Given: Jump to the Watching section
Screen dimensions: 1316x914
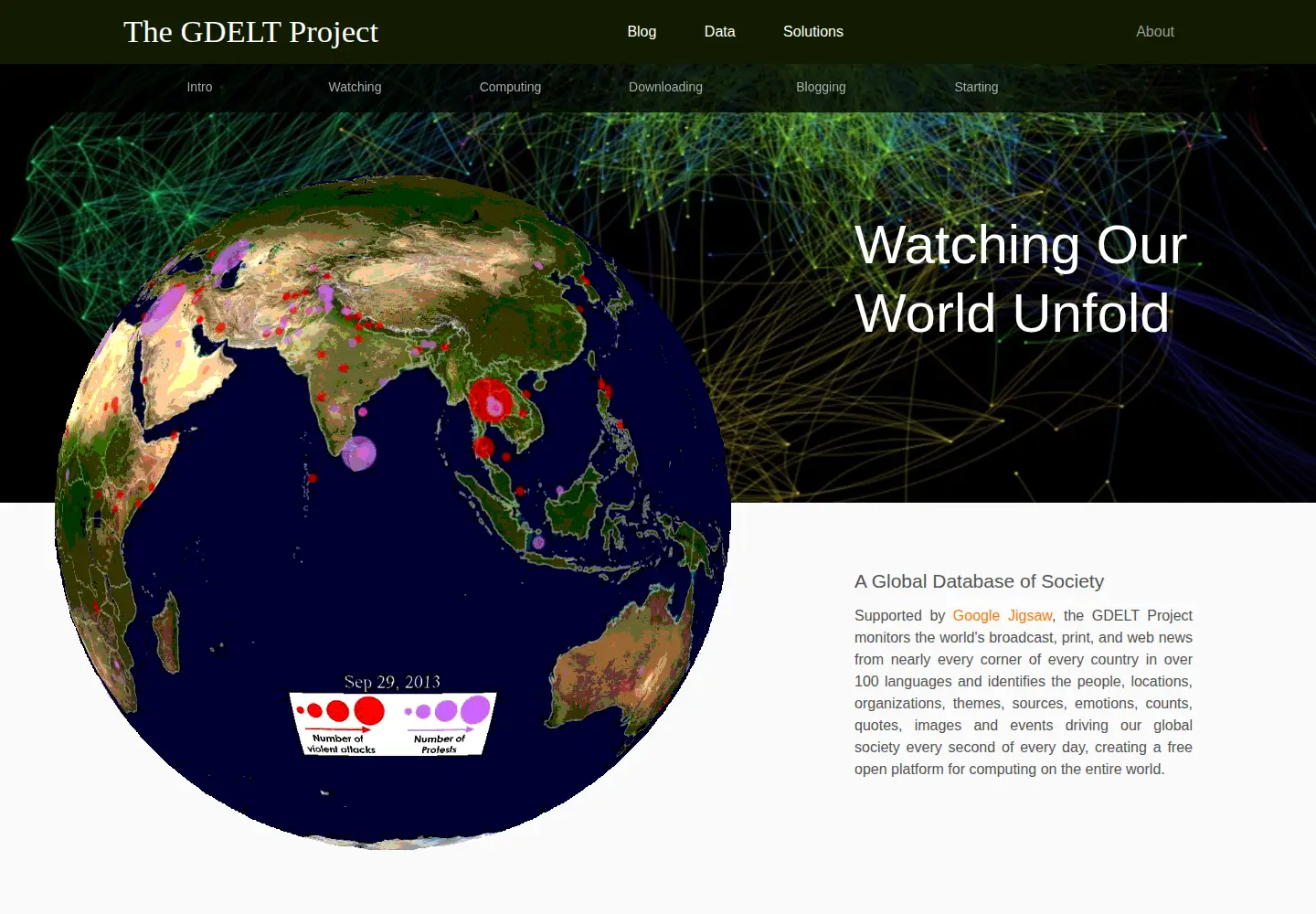Looking at the screenshot, I should point(355,87).
